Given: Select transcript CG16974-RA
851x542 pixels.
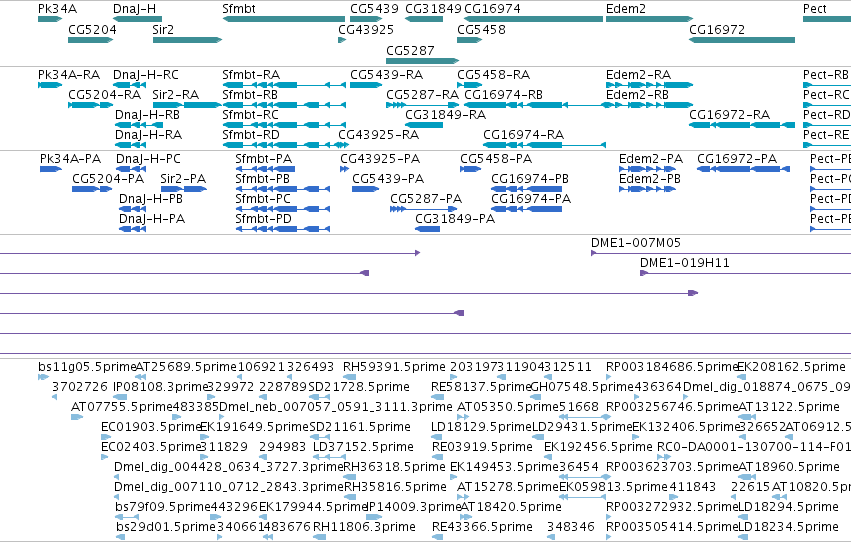Looking at the screenshot, I should (544, 145).
